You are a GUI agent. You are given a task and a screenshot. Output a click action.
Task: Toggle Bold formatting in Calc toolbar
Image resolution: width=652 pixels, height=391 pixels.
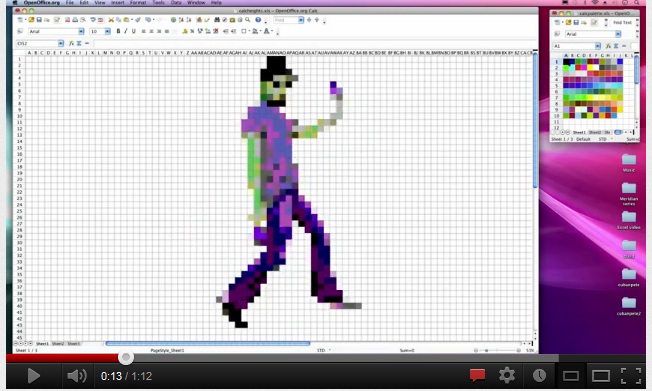(x=118, y=31)
